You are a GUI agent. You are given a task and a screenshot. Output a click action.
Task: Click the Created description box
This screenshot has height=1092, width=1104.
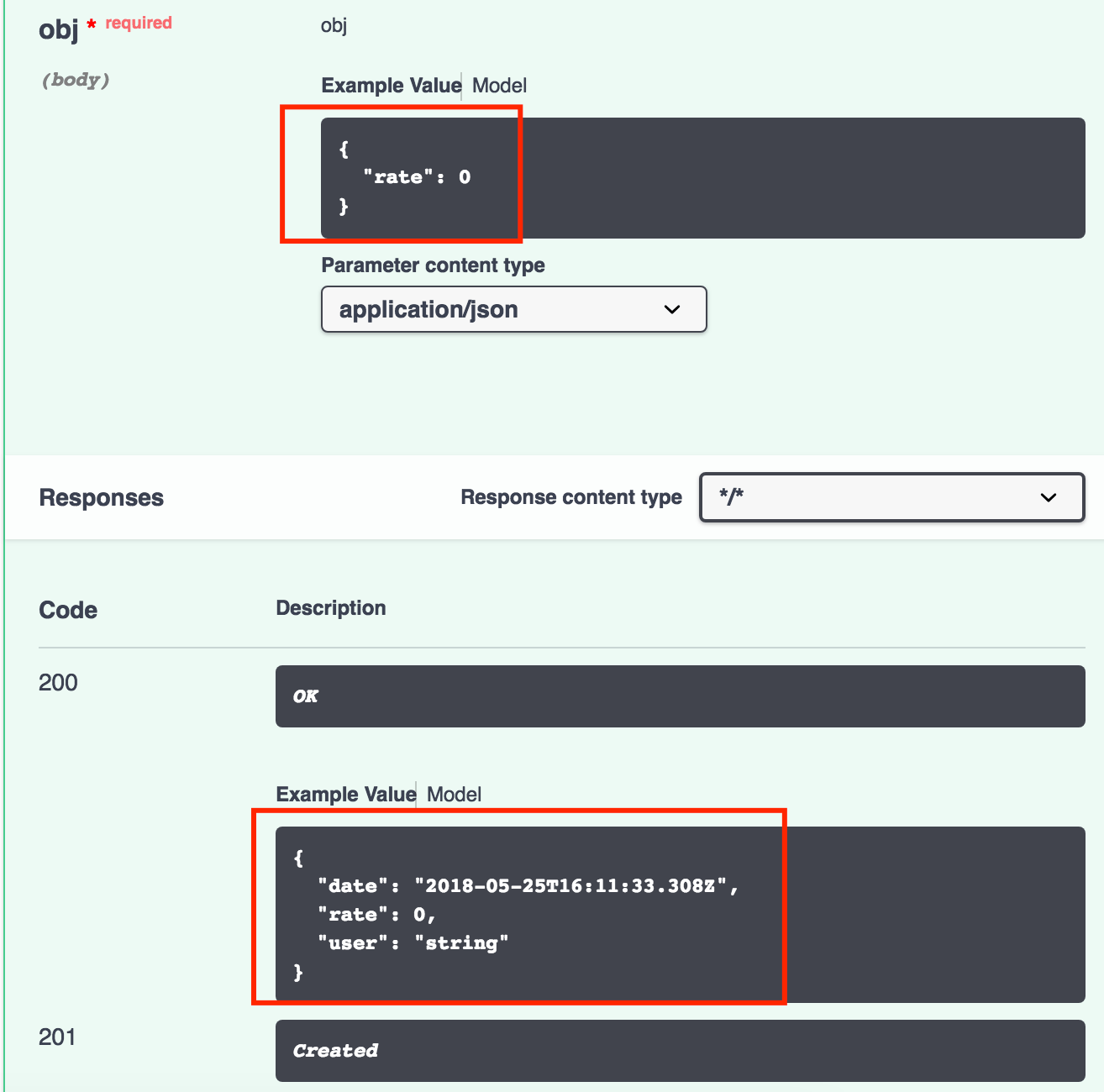coord(679,1051)
